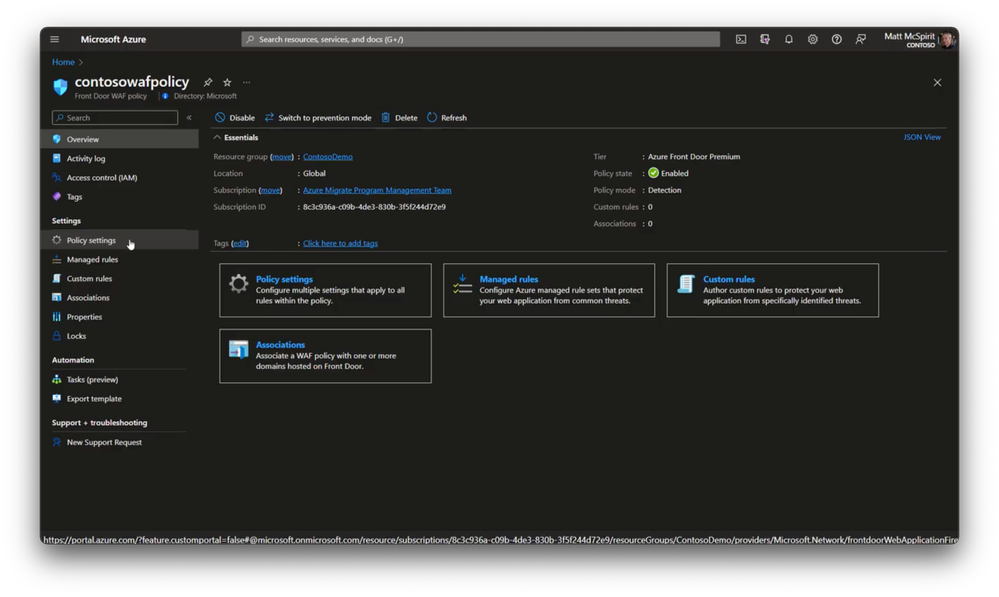Open Azure Migrate Program Management Team subscription
This screenshot has width=999, height=597.
point(377,191)
